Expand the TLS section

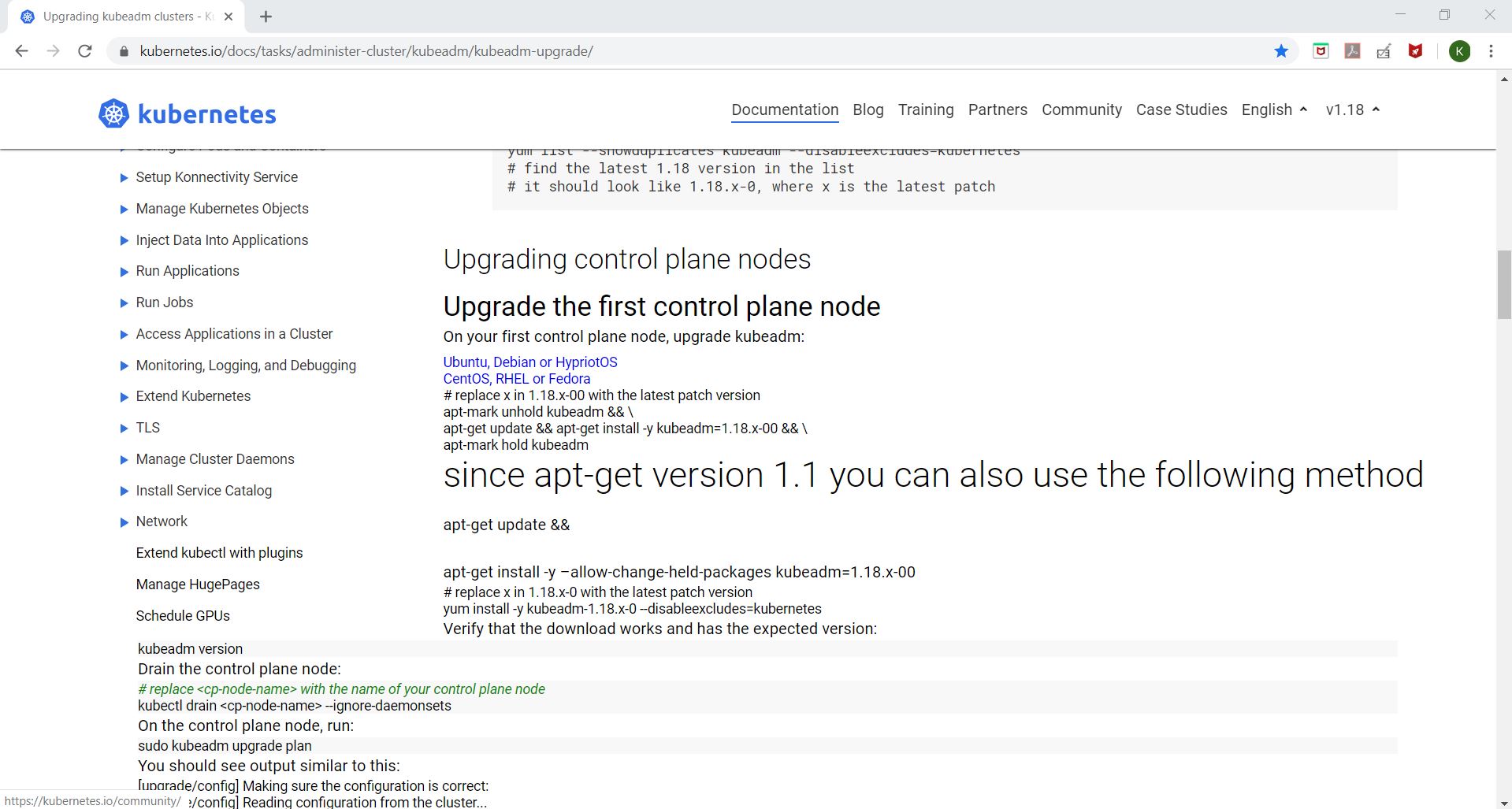click(124, 429)
